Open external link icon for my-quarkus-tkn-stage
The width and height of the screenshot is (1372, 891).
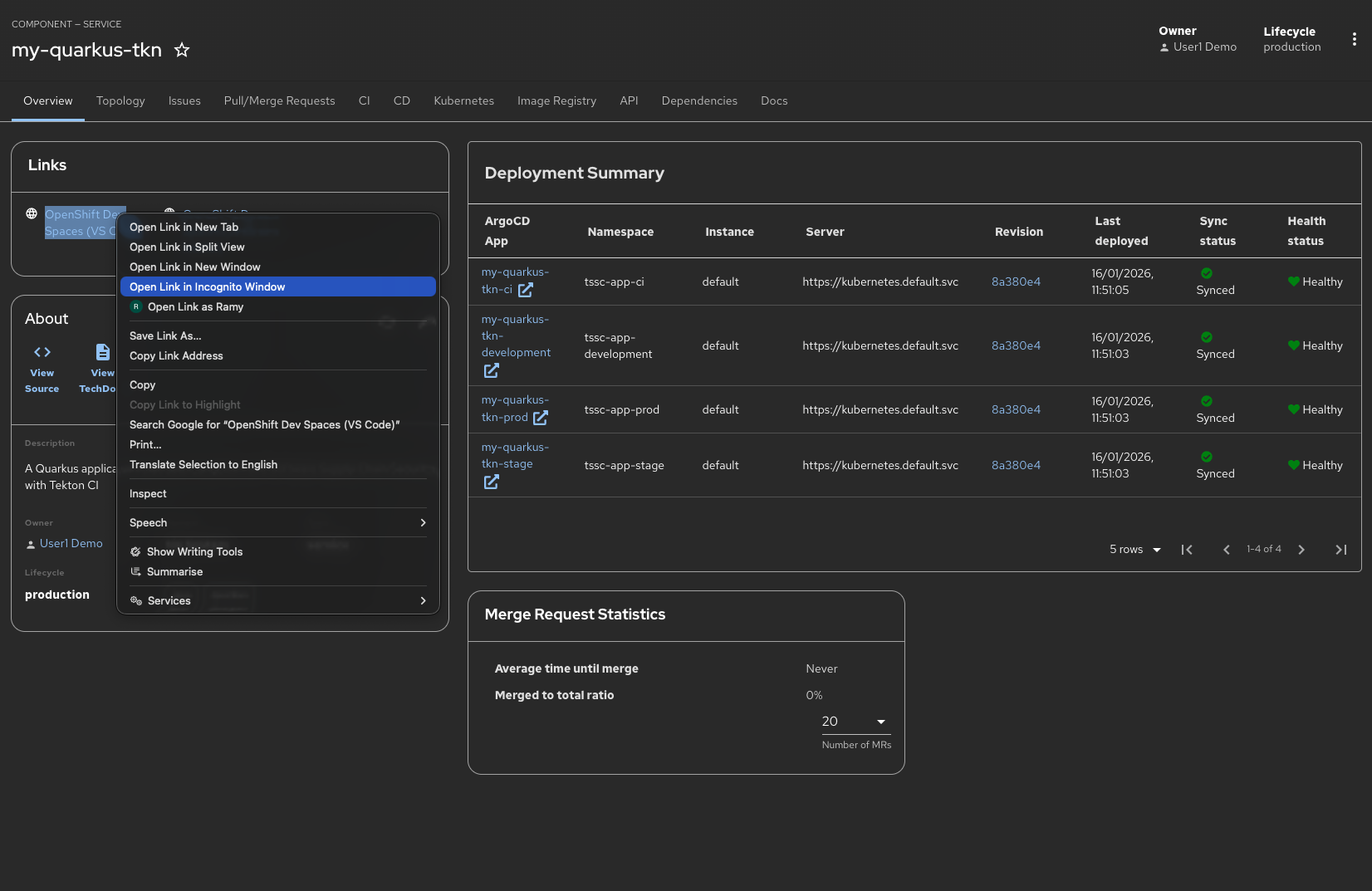492,482
